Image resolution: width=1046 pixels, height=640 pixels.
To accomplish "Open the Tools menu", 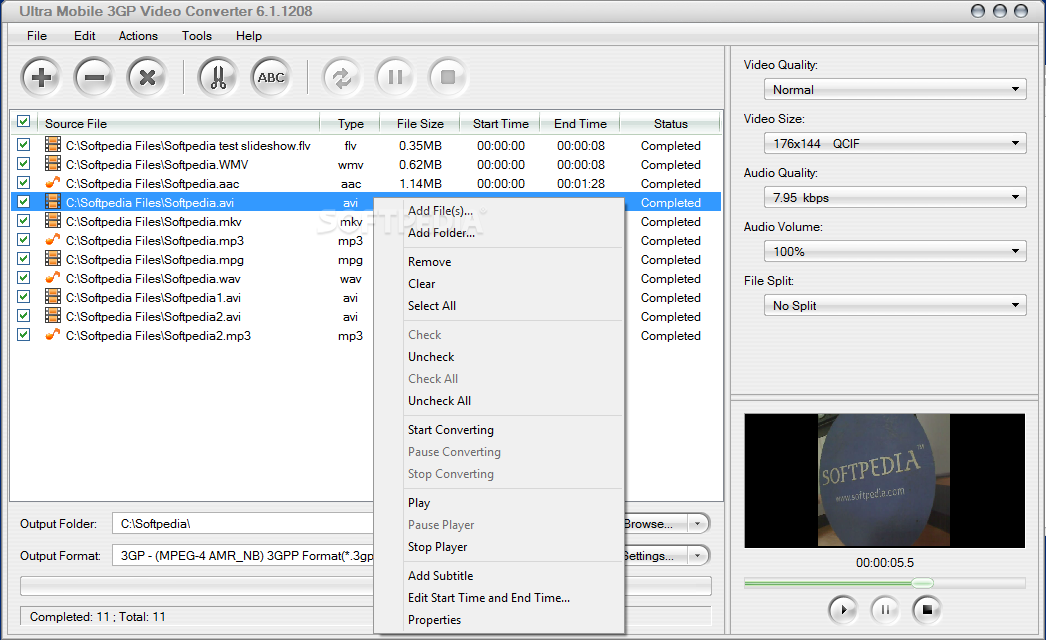I will click(x=197, y=36).
